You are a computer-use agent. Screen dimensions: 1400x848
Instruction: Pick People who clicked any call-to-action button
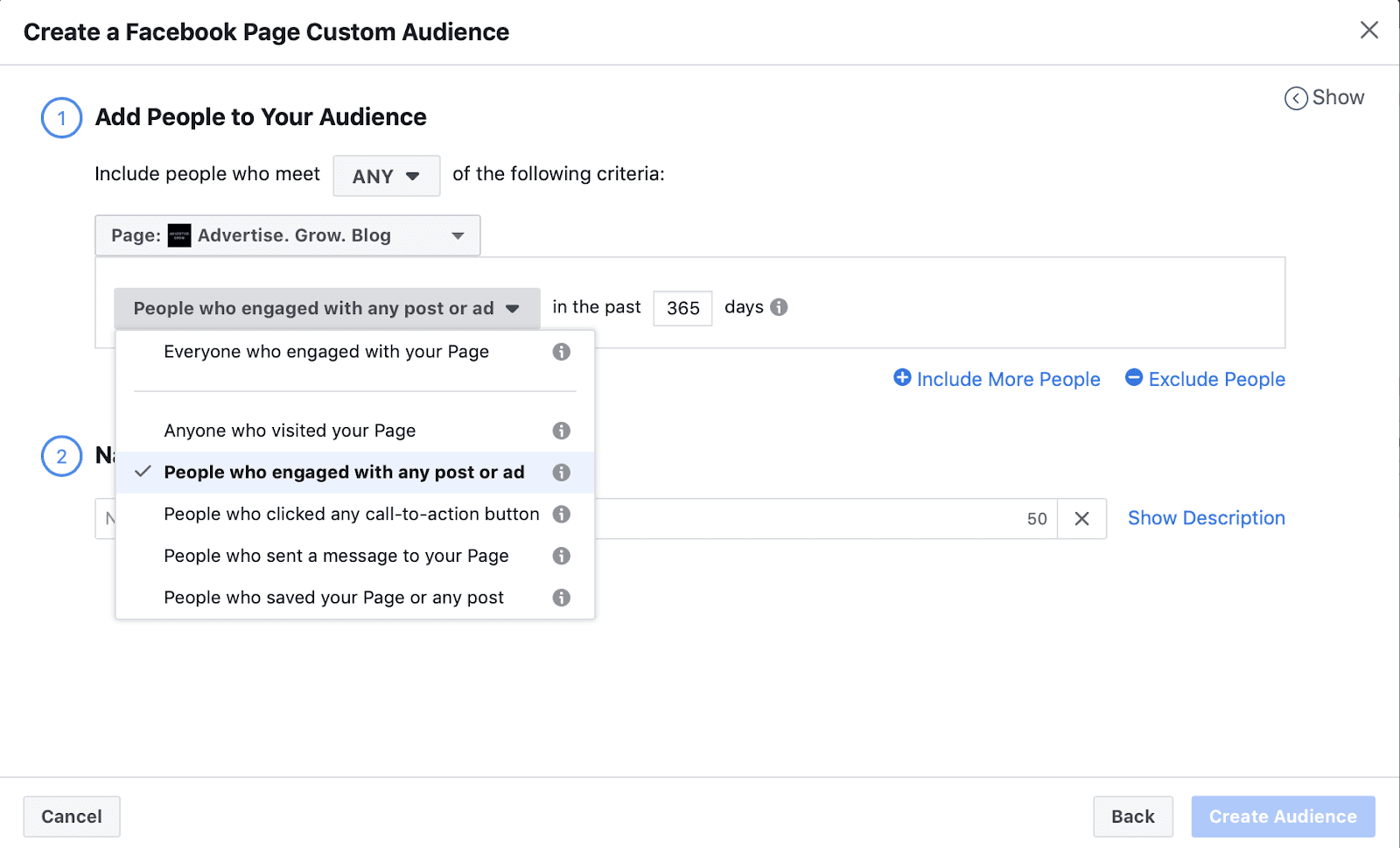(x=355, y=514)
